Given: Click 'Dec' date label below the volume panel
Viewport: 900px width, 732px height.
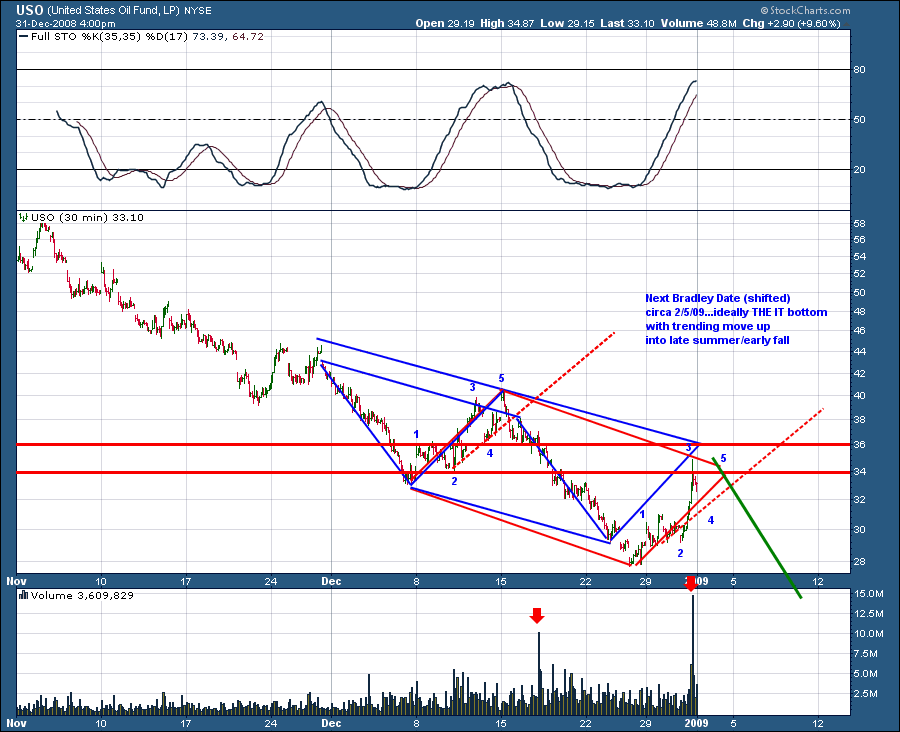Looking at the screenshot, I should 331,723.
